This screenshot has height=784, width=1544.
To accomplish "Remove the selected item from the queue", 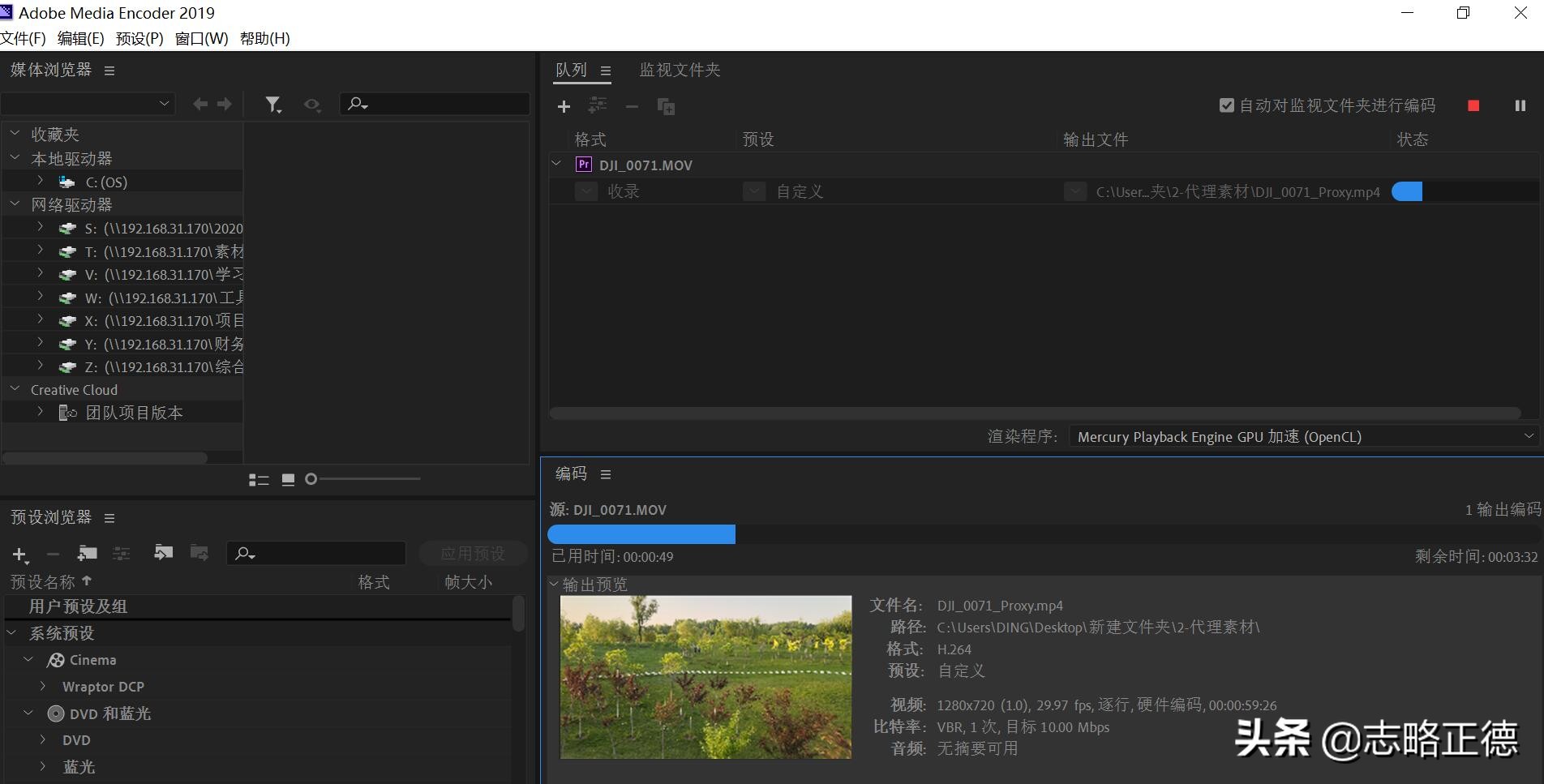I will (632, 106).
